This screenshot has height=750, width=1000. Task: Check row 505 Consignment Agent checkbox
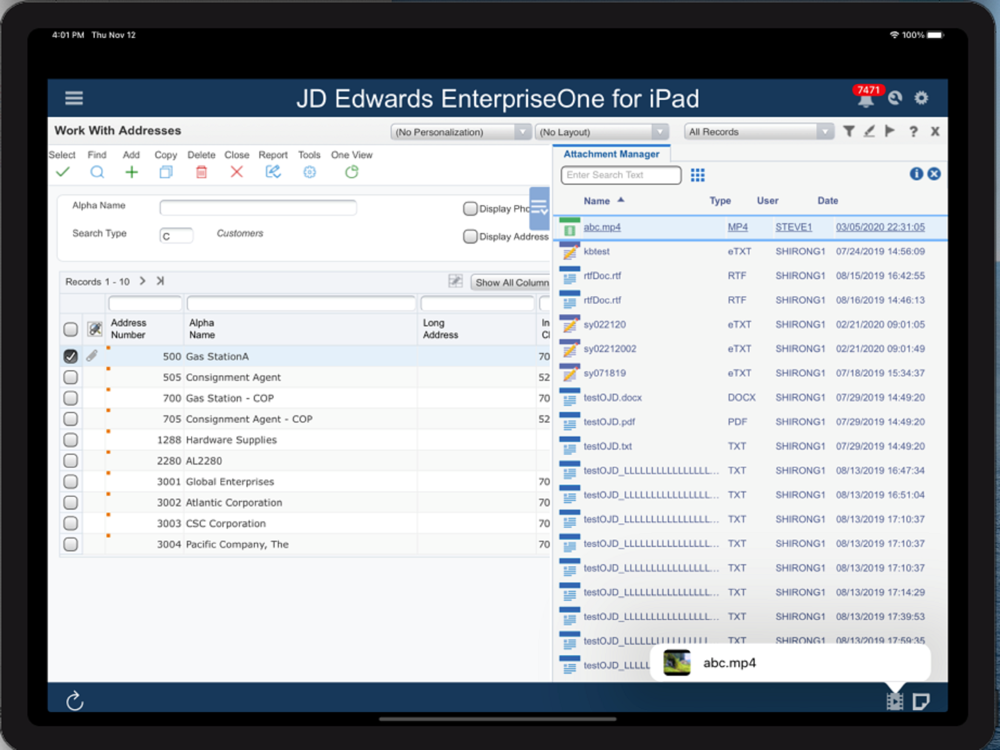(x=71, y=377)
